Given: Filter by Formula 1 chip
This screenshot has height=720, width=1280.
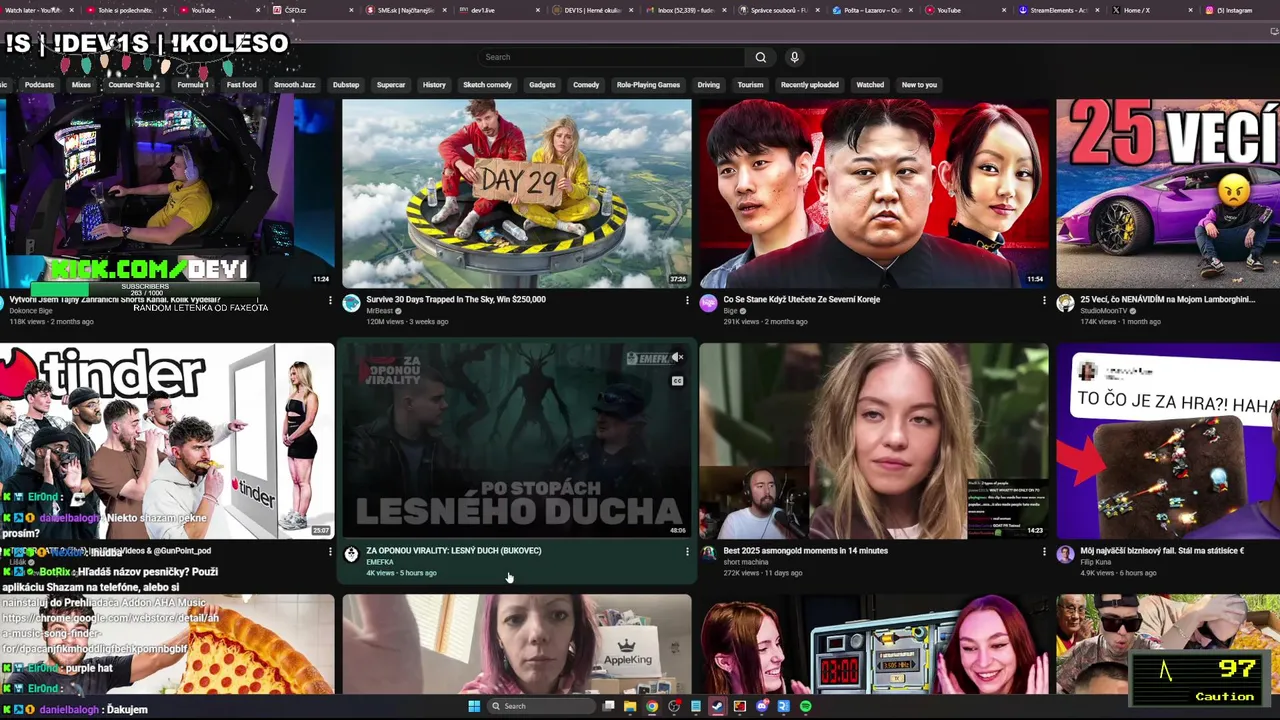Looking at the screenshot, I should pos(193,85).
